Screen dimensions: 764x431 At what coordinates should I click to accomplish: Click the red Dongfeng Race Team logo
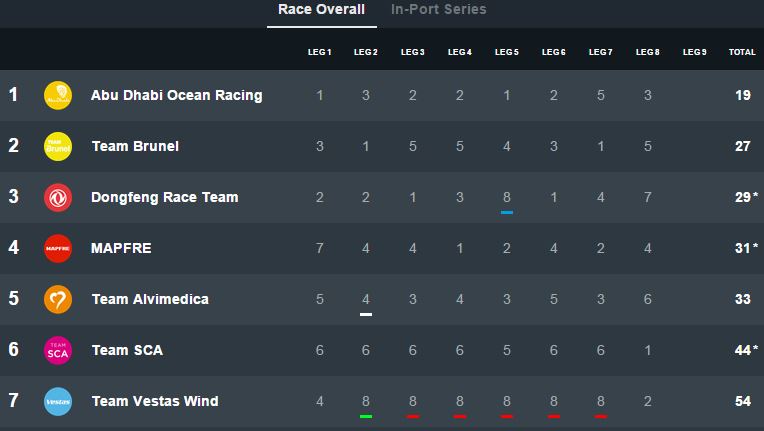[x=58, y=198]
